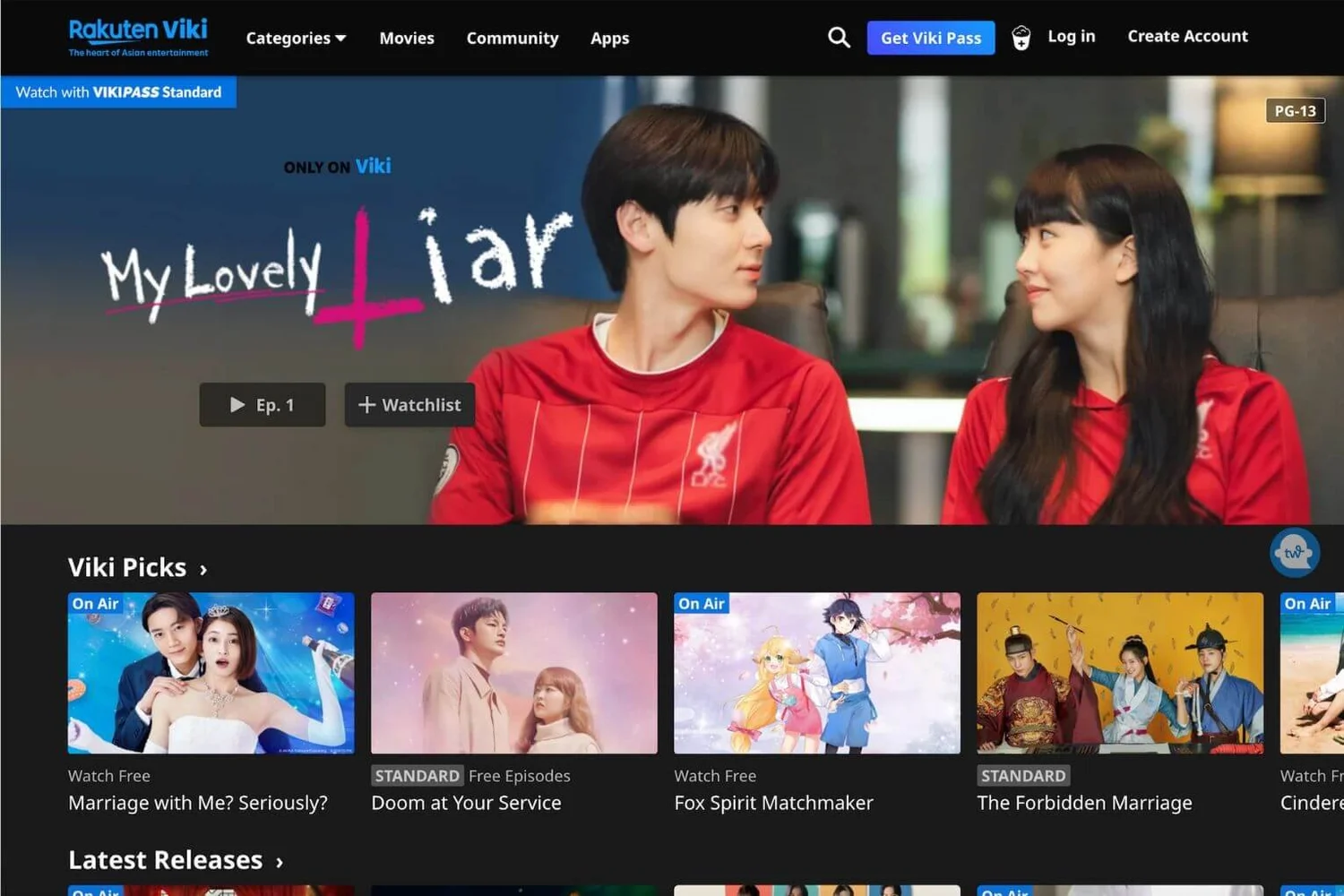
Task: Click the PG-13 rating badge
Action: 1295,111
